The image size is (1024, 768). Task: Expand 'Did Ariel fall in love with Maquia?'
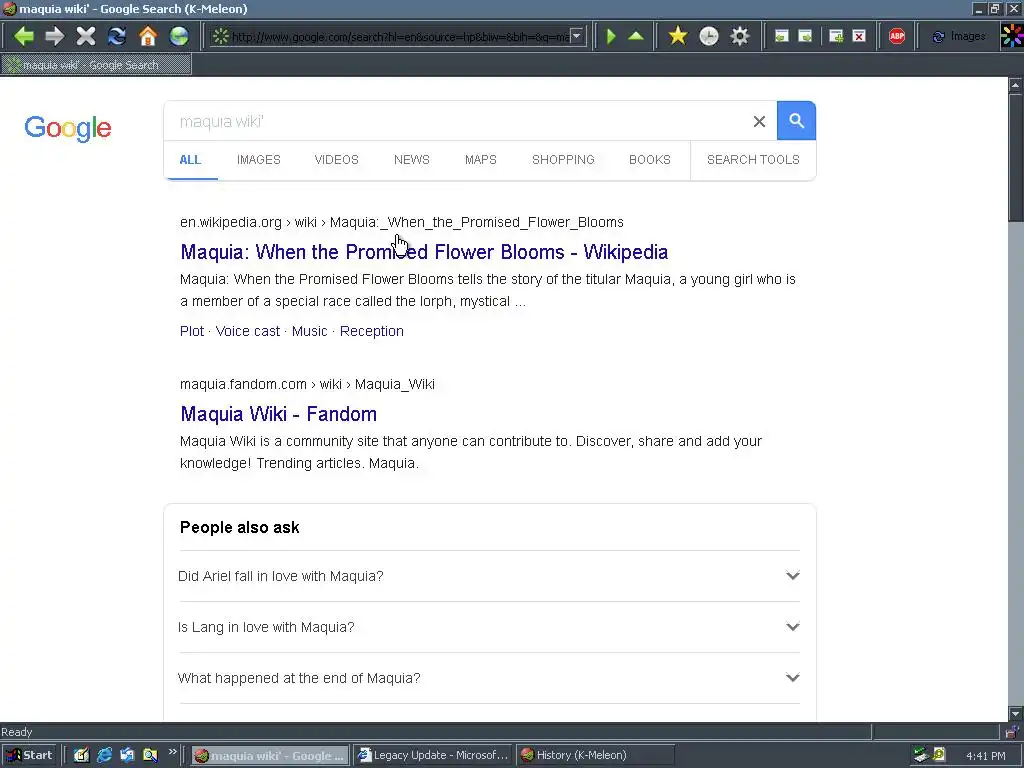pos(489,576)
